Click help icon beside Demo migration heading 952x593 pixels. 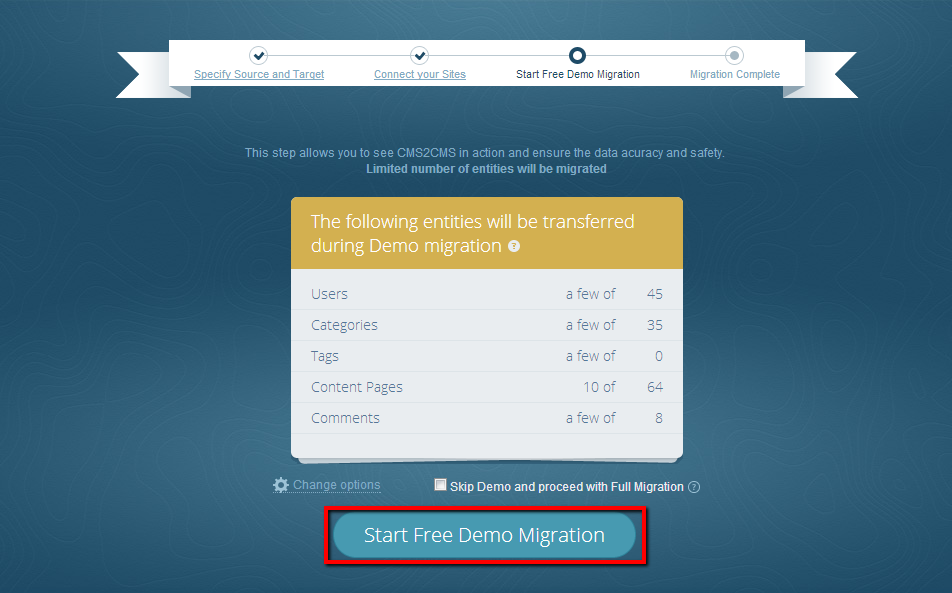(514, 246)
